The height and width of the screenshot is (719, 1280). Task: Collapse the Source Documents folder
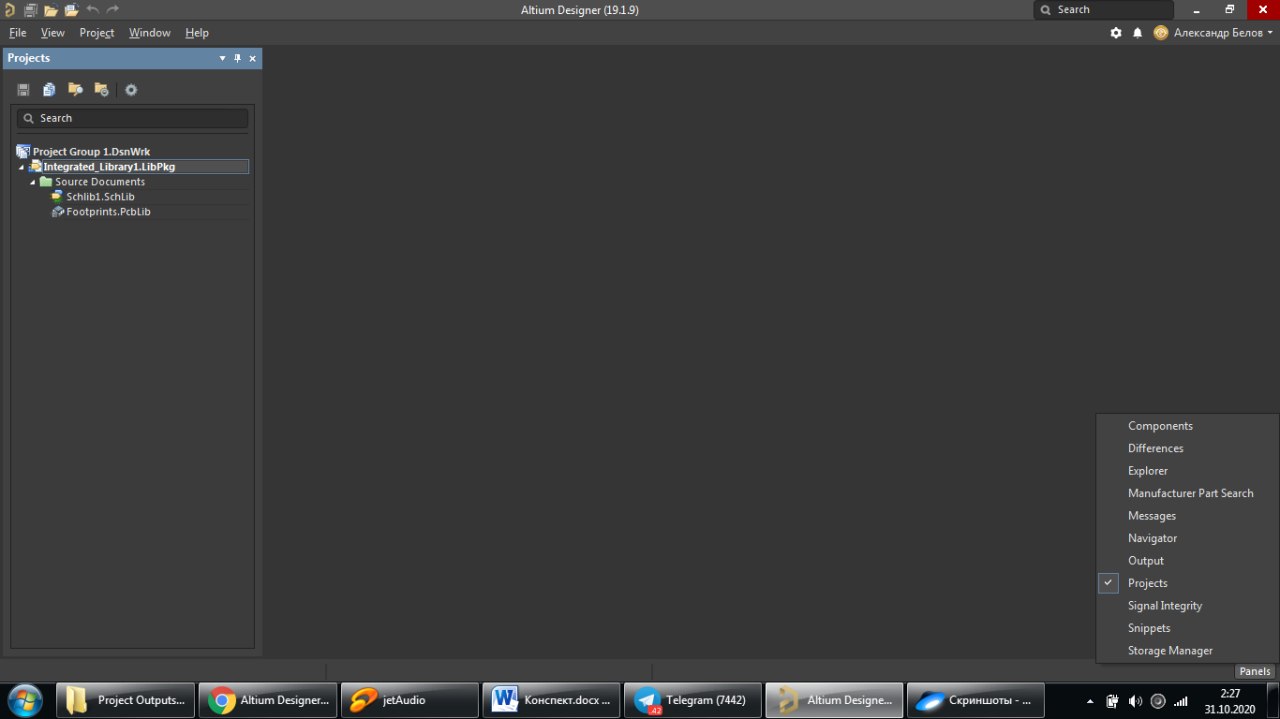(x=32, y=182)
